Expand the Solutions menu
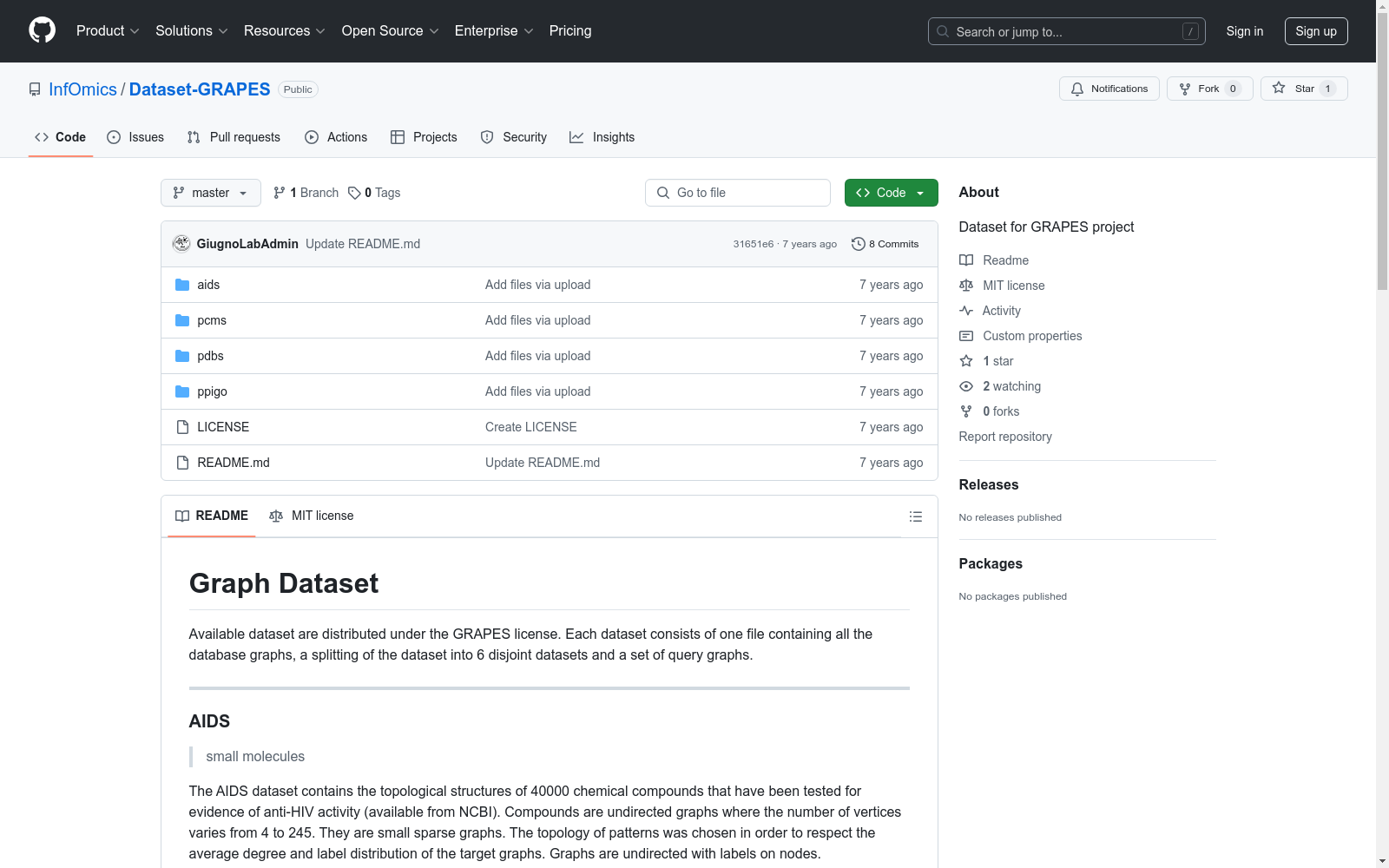Screen dimensions: 1389x868 pyautogui.click(x=192, y=31)
